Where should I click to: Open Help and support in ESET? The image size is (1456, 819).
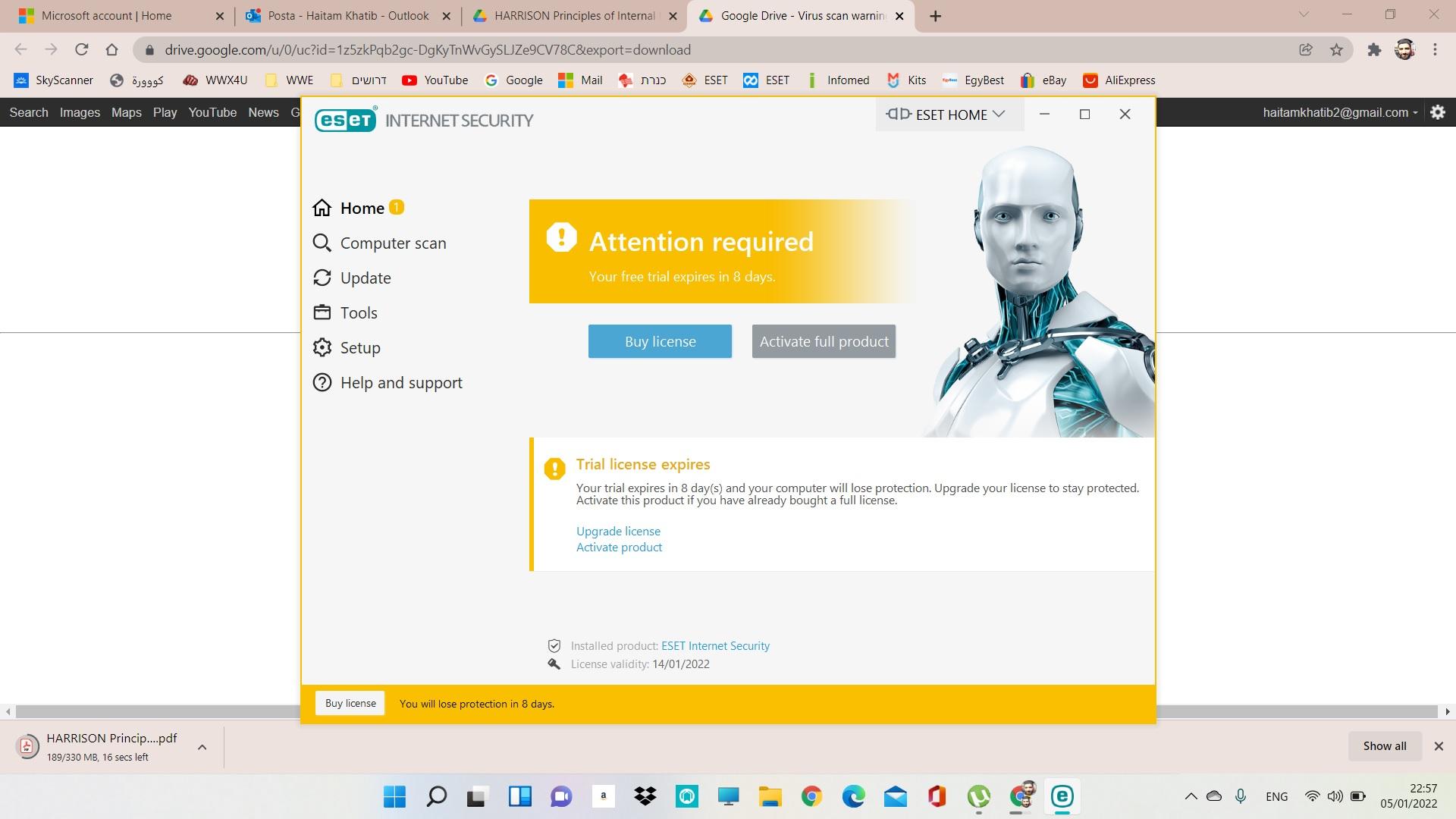(x=388, y=382)
